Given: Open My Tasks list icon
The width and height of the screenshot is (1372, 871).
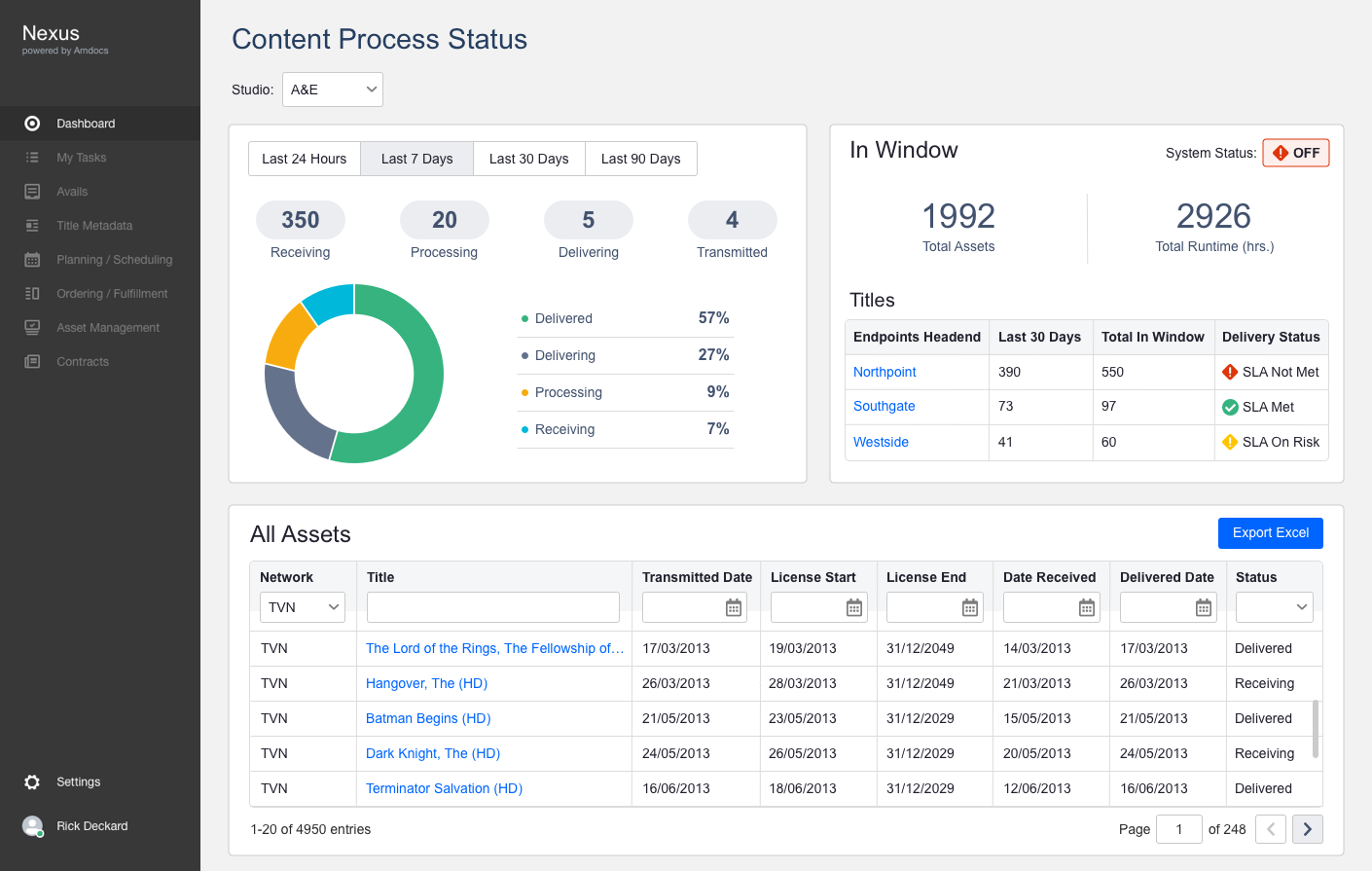Looking at the screenshot, I should 32,158.
